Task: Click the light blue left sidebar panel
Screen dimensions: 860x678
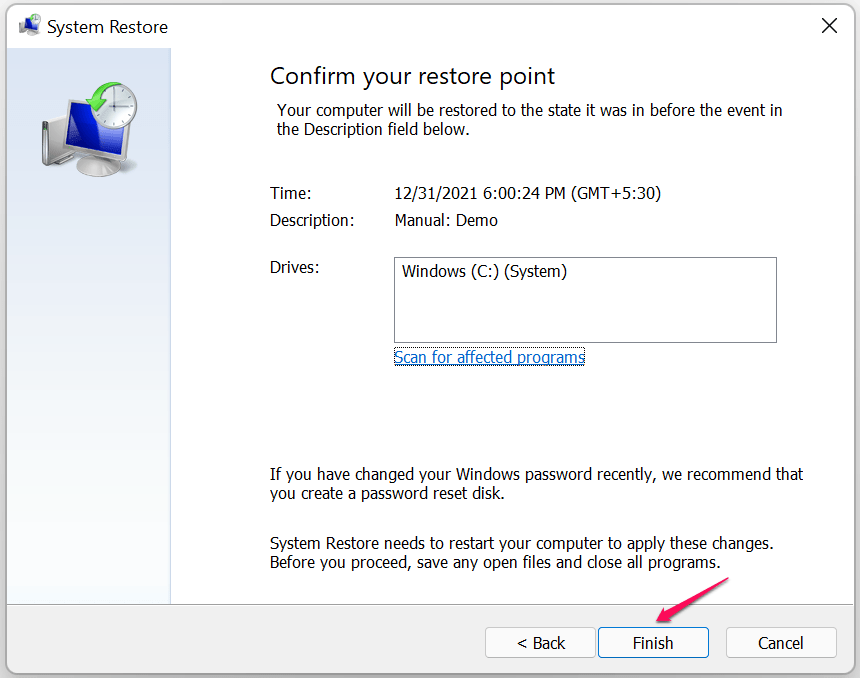Action: 89,400
